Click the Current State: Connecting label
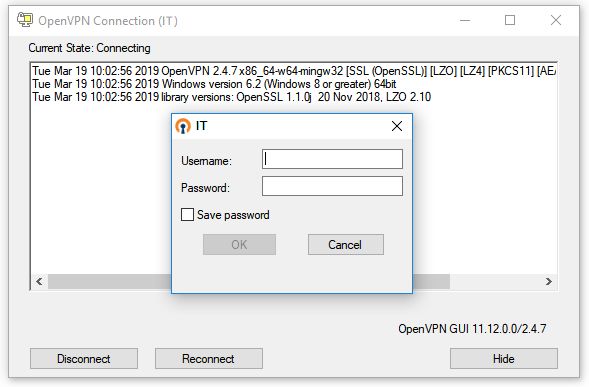Image resolution: width=589 pixels, height=387 pixels. pos(89,48)
